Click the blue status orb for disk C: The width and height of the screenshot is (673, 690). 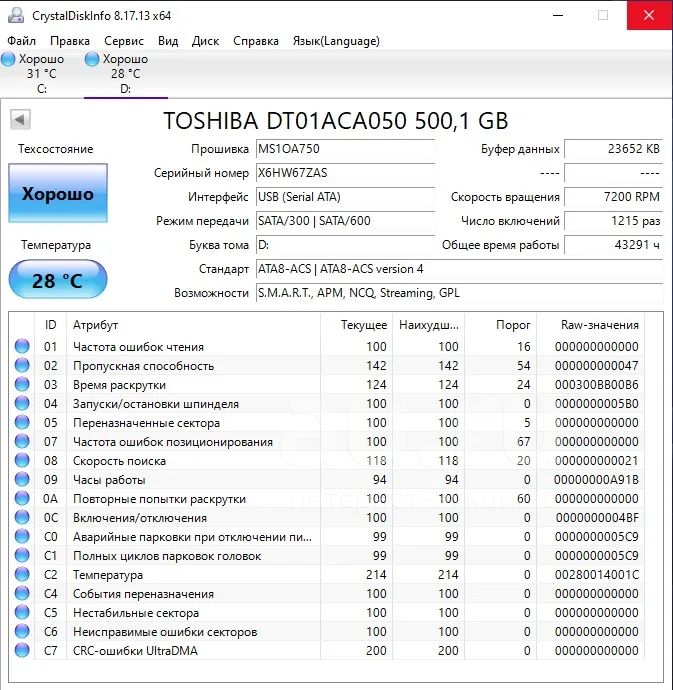pyautogui.click(x=8, y=59)
